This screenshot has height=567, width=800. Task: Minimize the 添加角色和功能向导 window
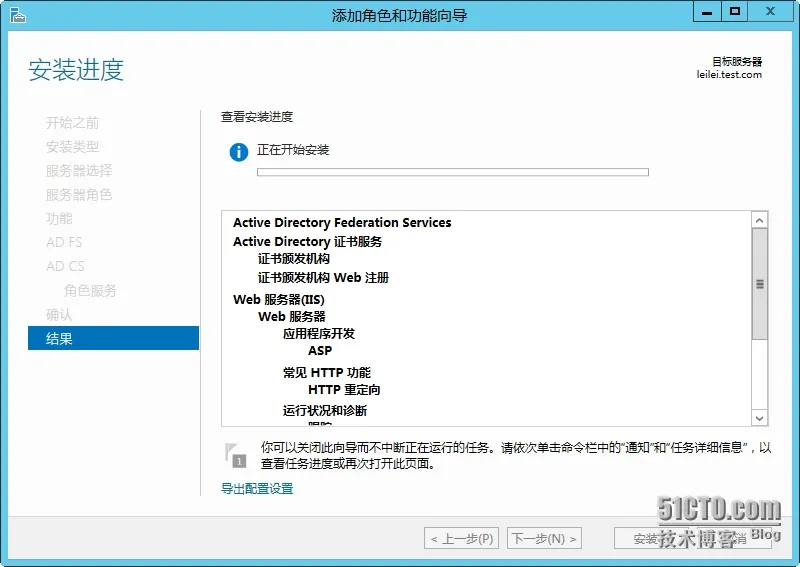point(707,12)
